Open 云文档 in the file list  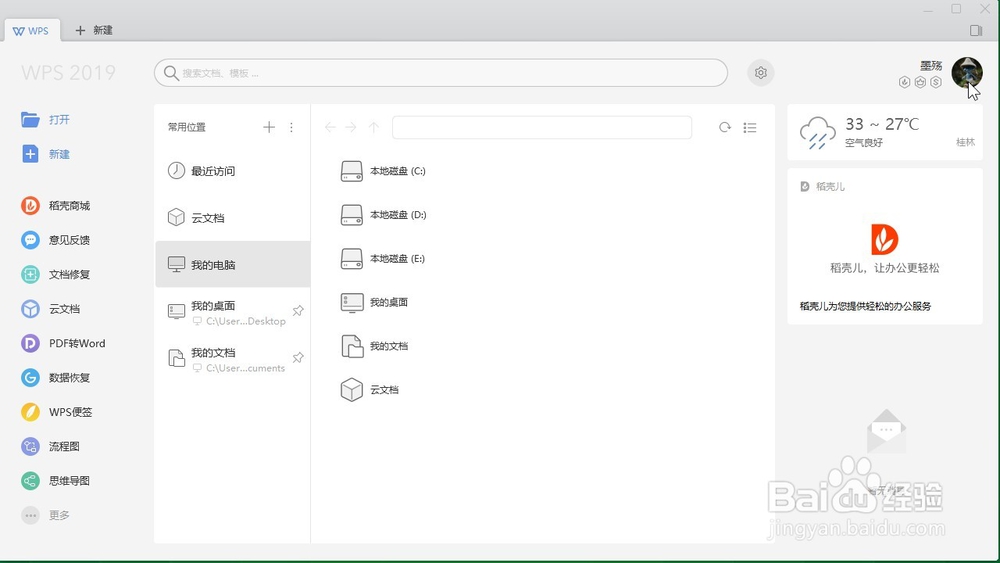(369, 390)
